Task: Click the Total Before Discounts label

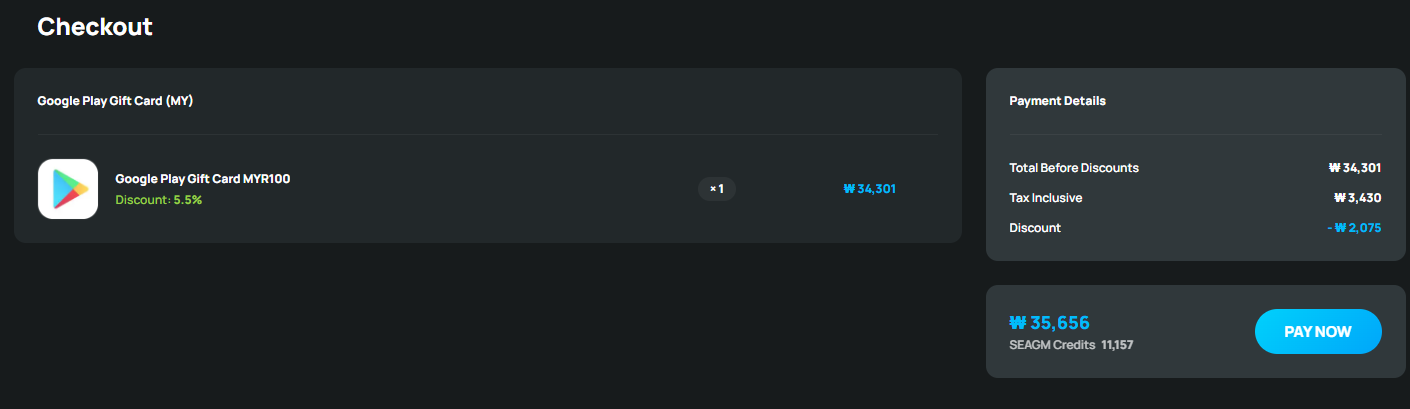Action: coord(1074,168)
